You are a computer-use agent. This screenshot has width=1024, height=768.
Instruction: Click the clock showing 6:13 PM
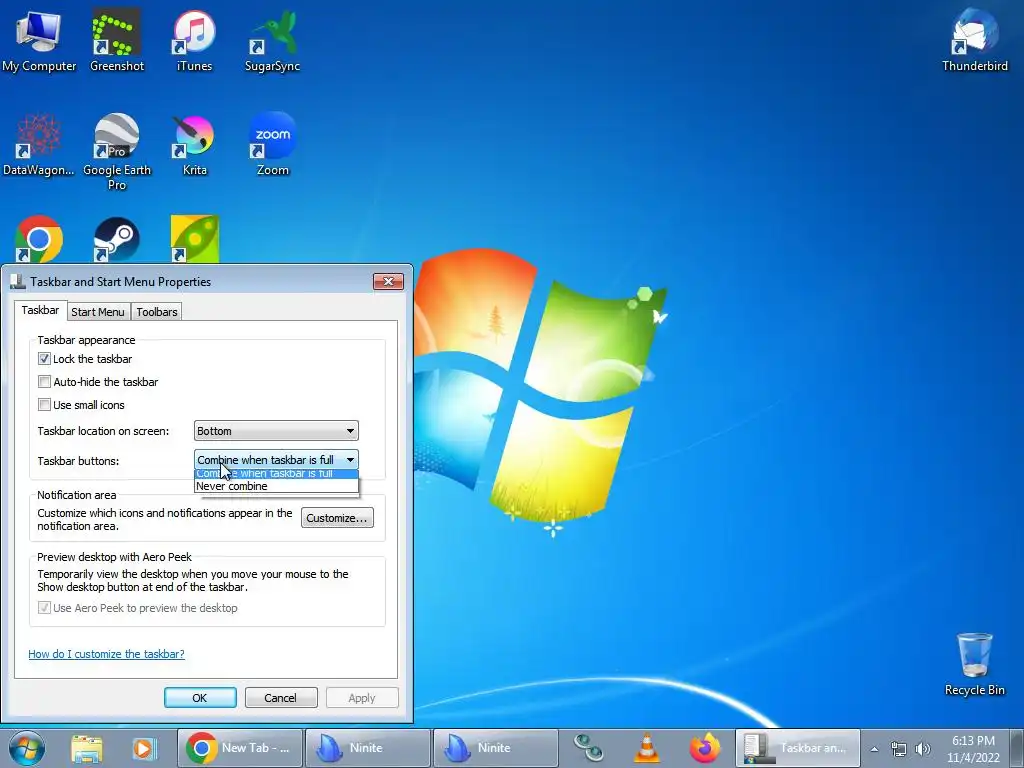[973, 749]
